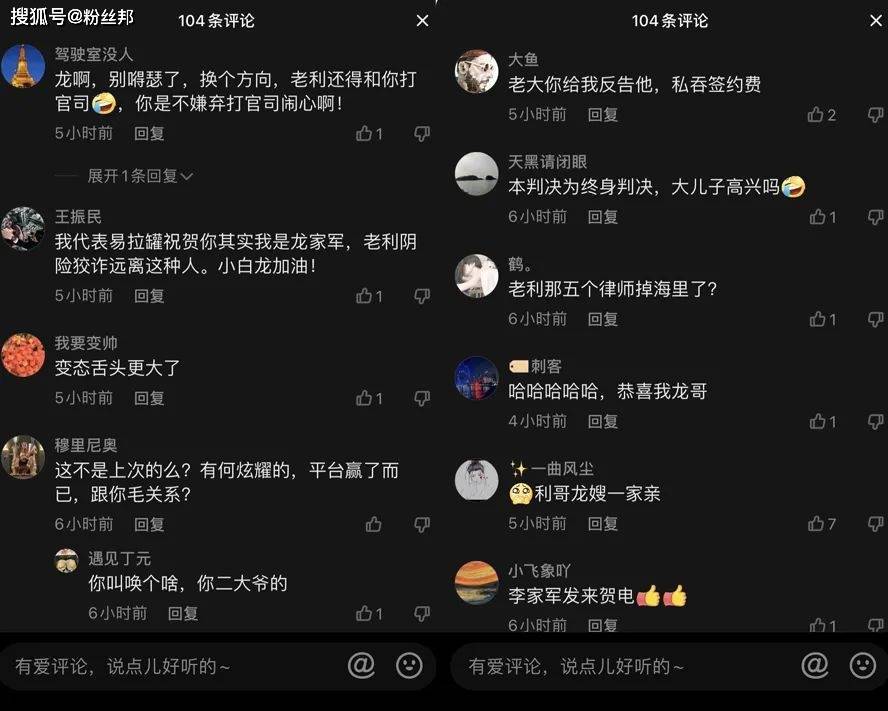Reply to 刺客's comment
888x711 pixels.
(603, 421)
